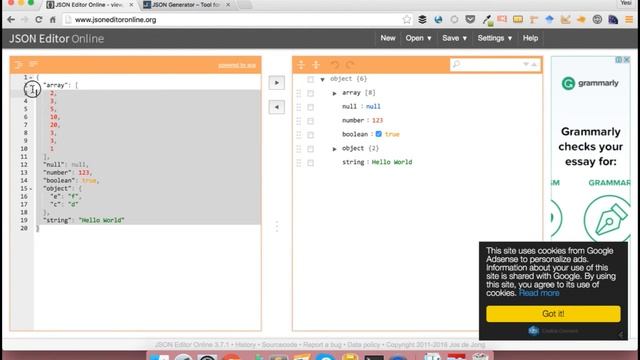The height and width of the screenshot is (360, 640).
Task: Go back to previous page
Action: pos(11,20)
